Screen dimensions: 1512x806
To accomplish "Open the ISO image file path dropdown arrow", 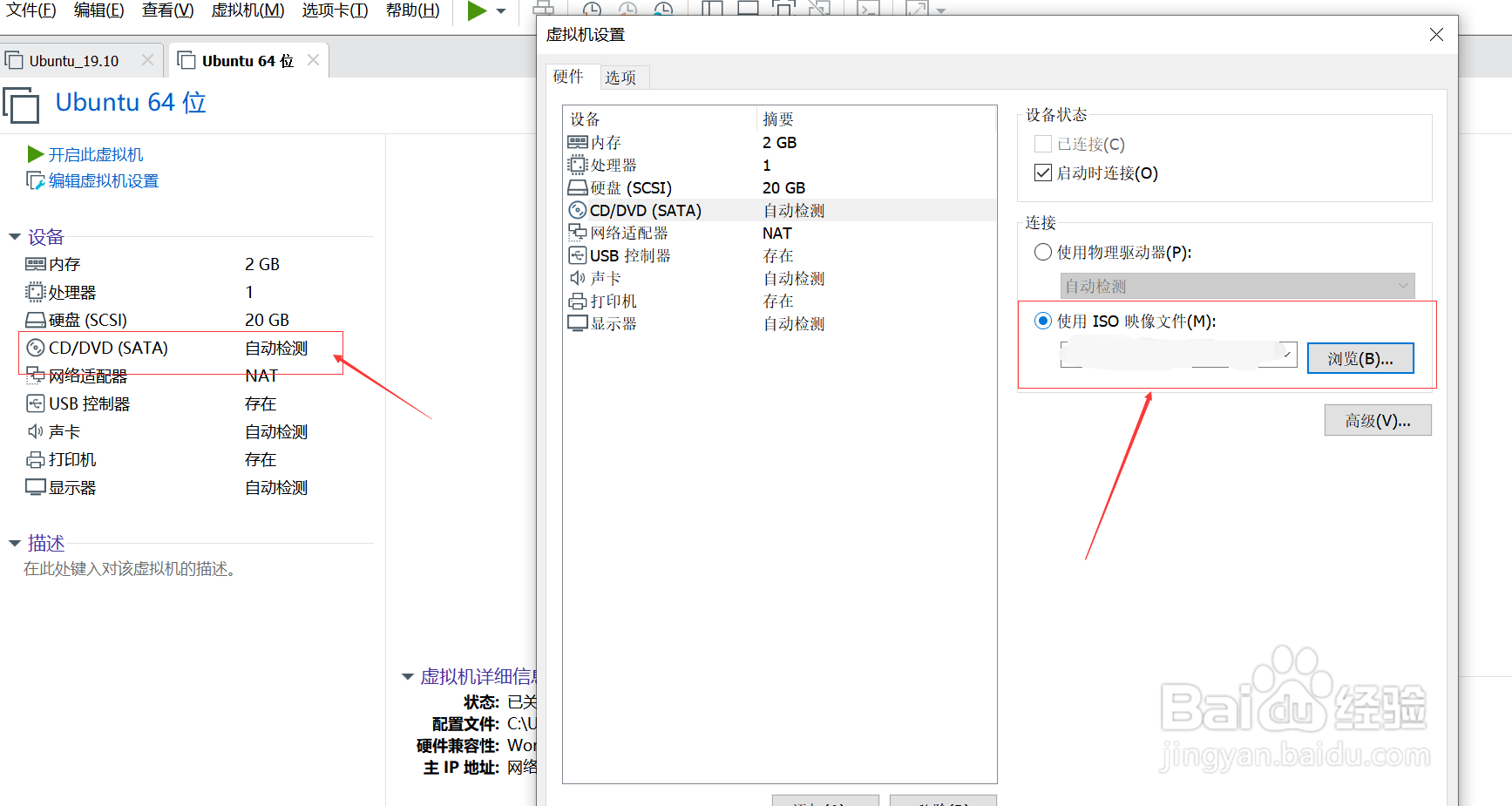I will [x=1287, y=355].
